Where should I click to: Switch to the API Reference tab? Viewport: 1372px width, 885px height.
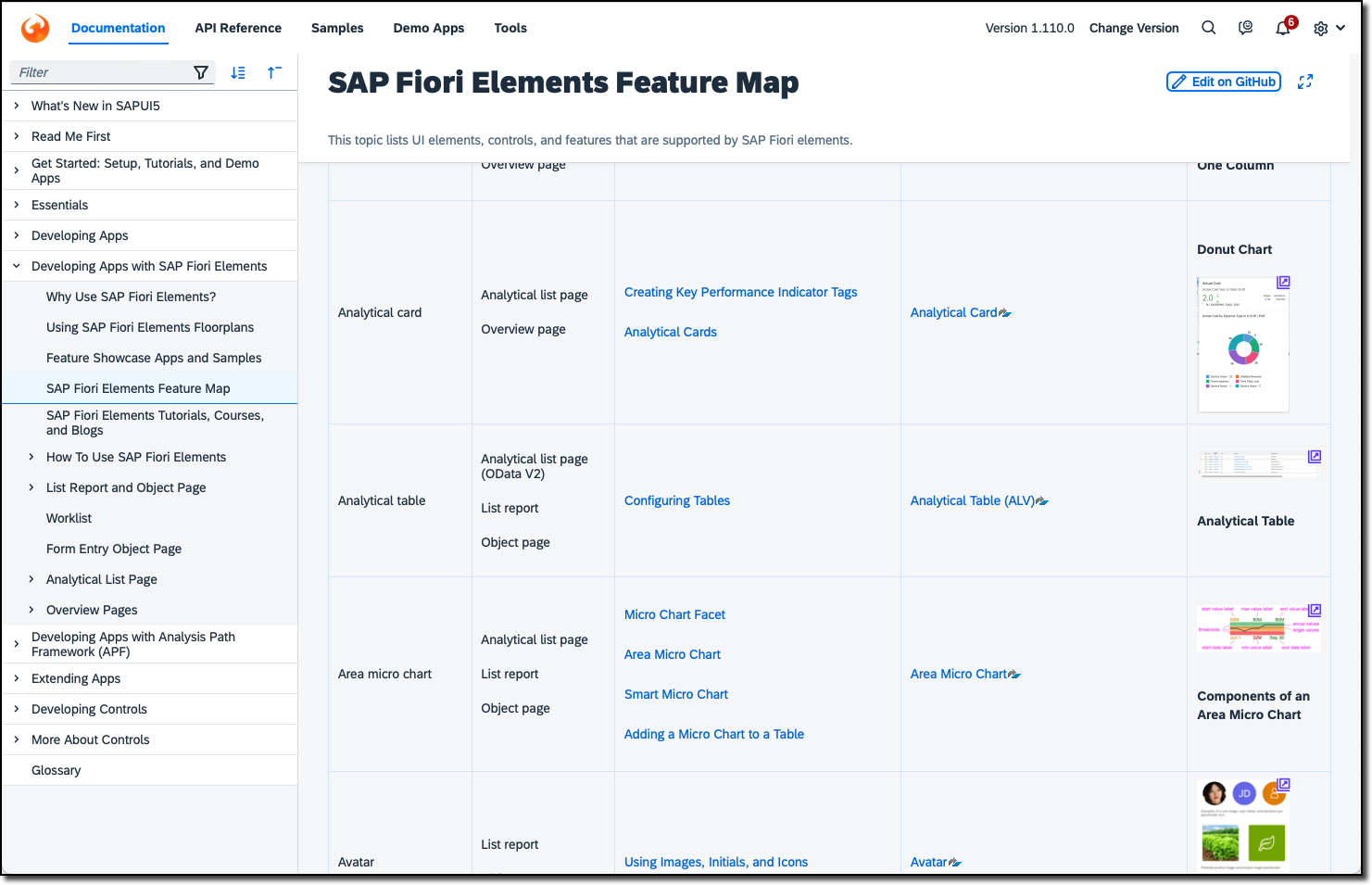pyautogui.click(x=238, y=28)
